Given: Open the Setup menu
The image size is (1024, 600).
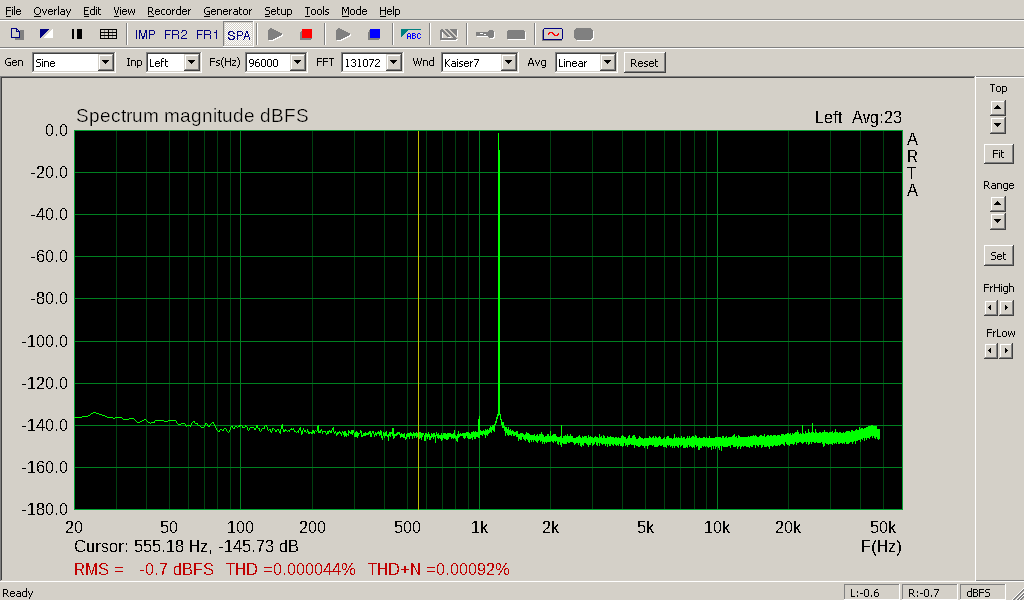Looking at the screenshot, I should 278,11.
